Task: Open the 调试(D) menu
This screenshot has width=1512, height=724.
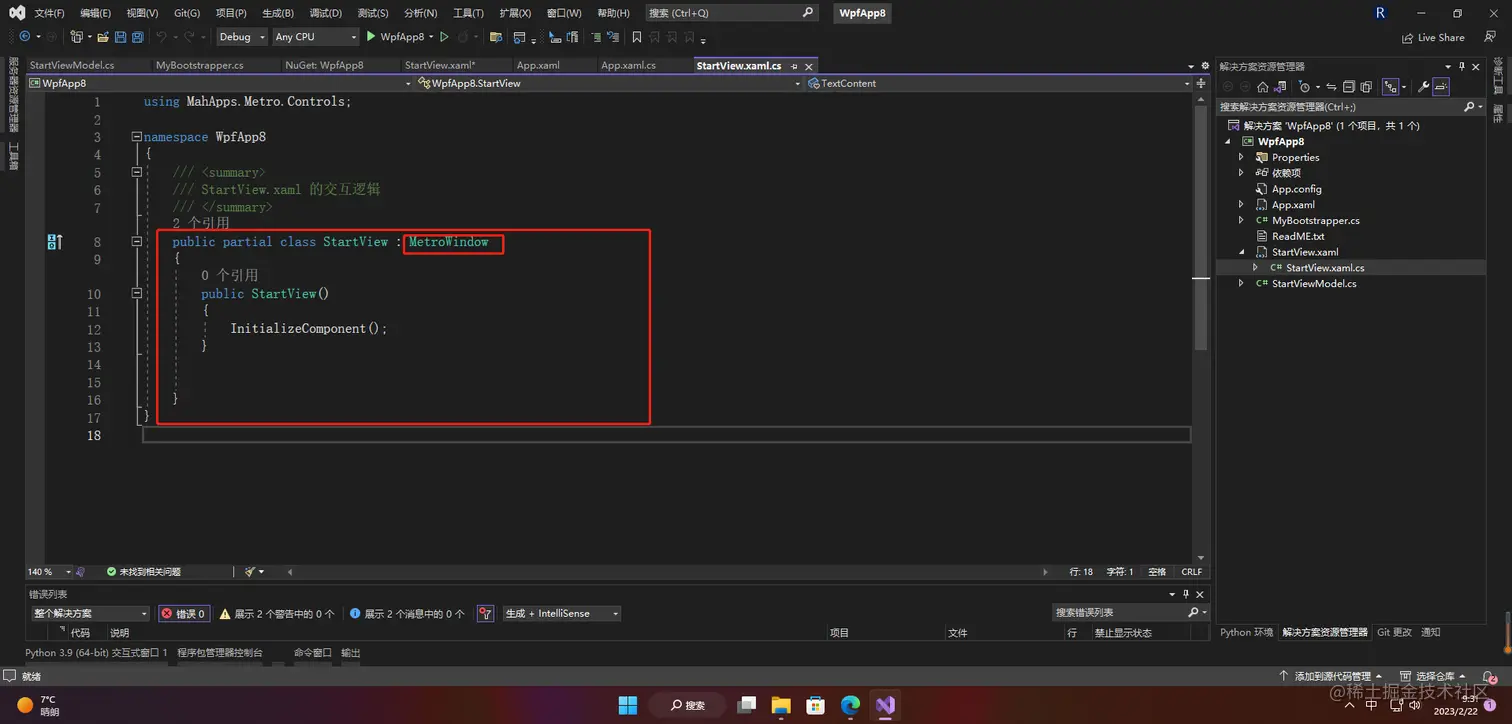Action: pyautogui.click(x=325, y=13)
